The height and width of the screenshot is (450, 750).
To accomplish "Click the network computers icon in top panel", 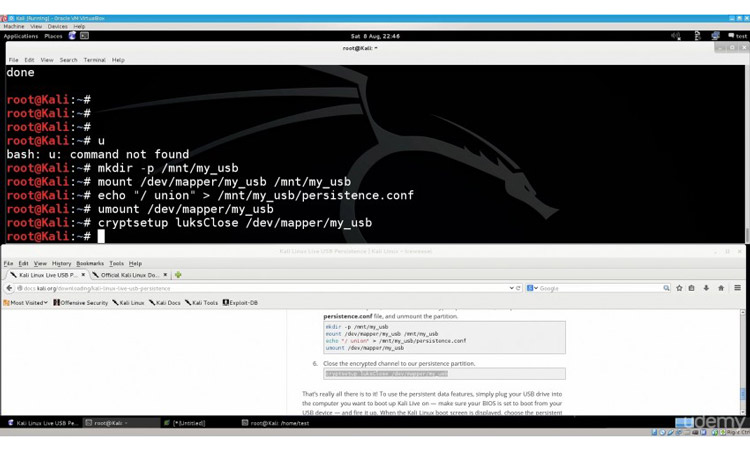I will coord(715,36).
